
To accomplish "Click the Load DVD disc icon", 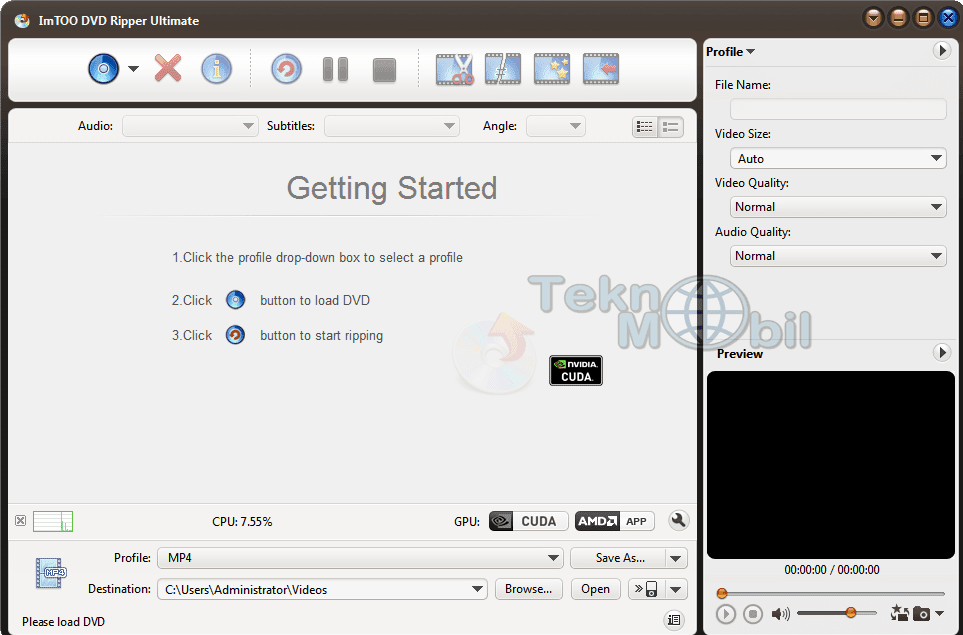I will [x=104, y=69].
